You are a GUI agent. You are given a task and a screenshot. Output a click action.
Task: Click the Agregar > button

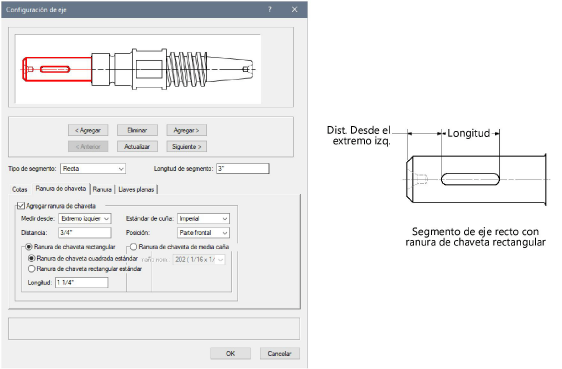pos(186,130)
